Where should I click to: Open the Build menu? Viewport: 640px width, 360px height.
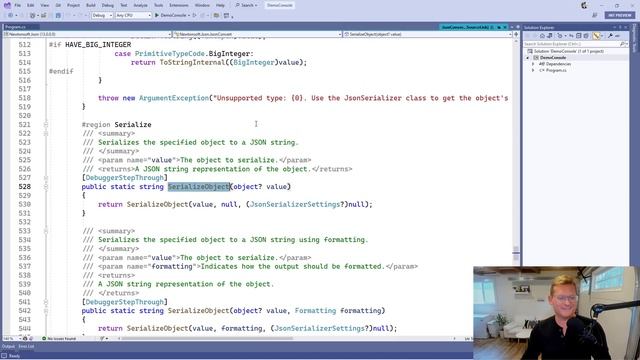91,5
